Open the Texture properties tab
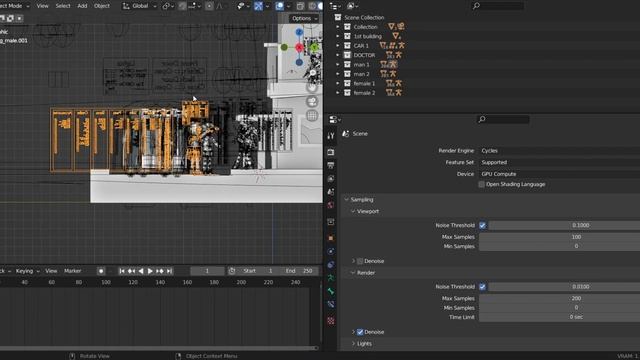This screenshot has height=360, width=640. click(331, 321)
